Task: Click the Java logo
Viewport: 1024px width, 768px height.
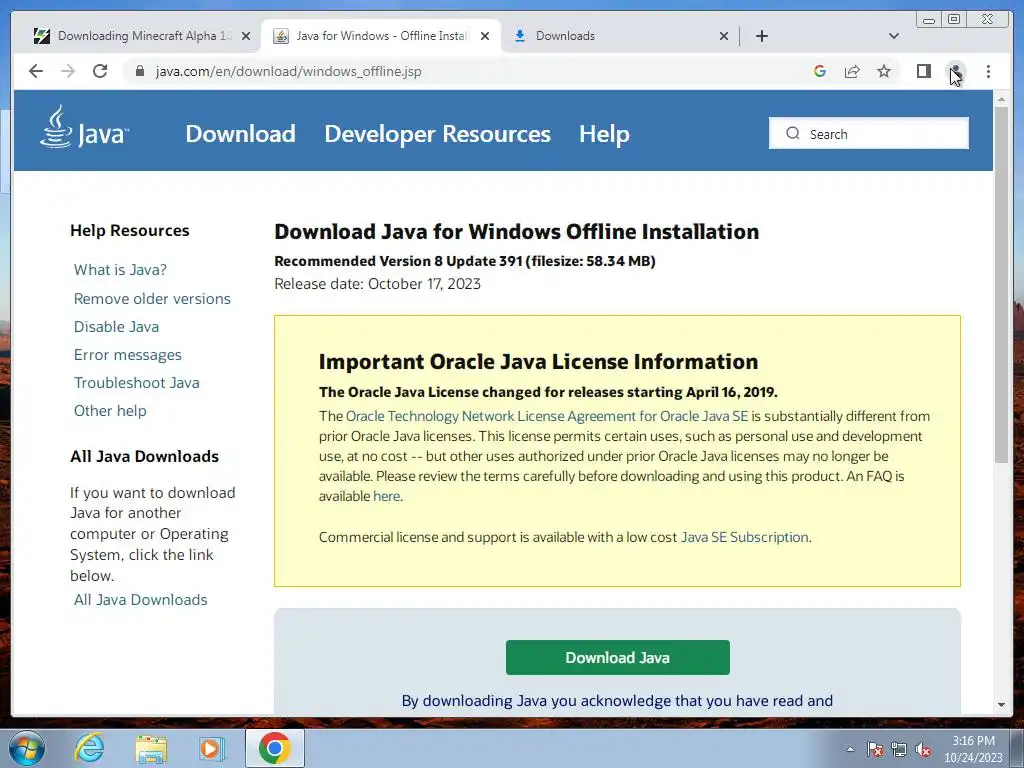Action: tap(84, 128)
